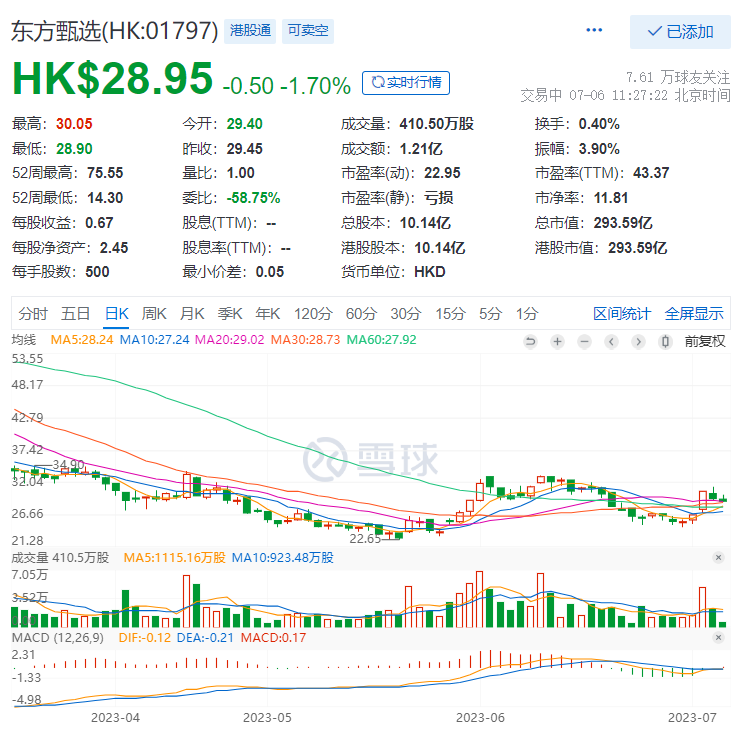Click the 已添加 watchlist button

click(680, 32)
